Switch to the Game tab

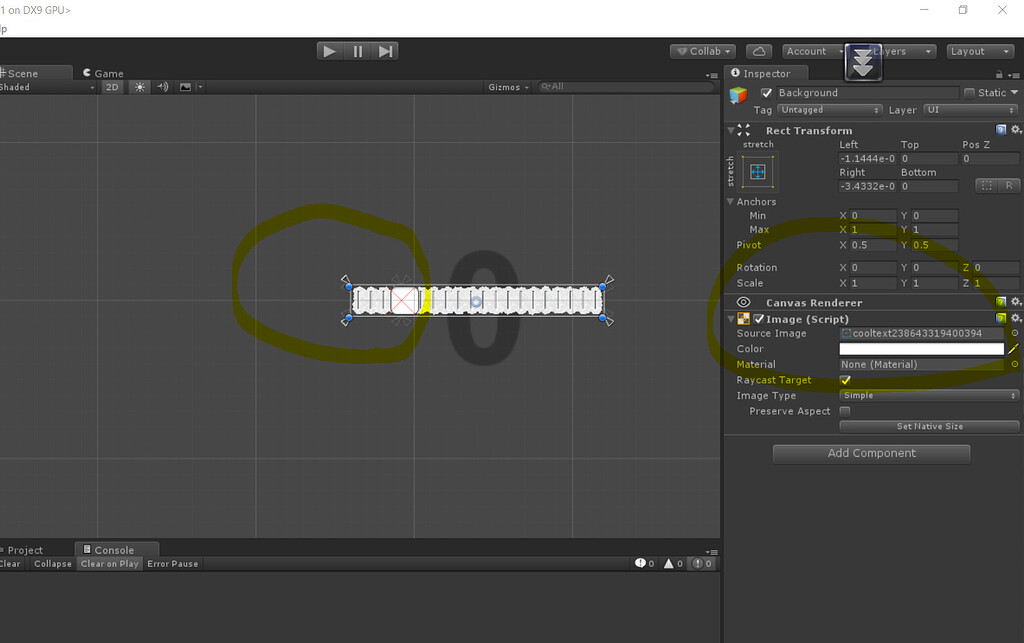(x=103, y=72)
